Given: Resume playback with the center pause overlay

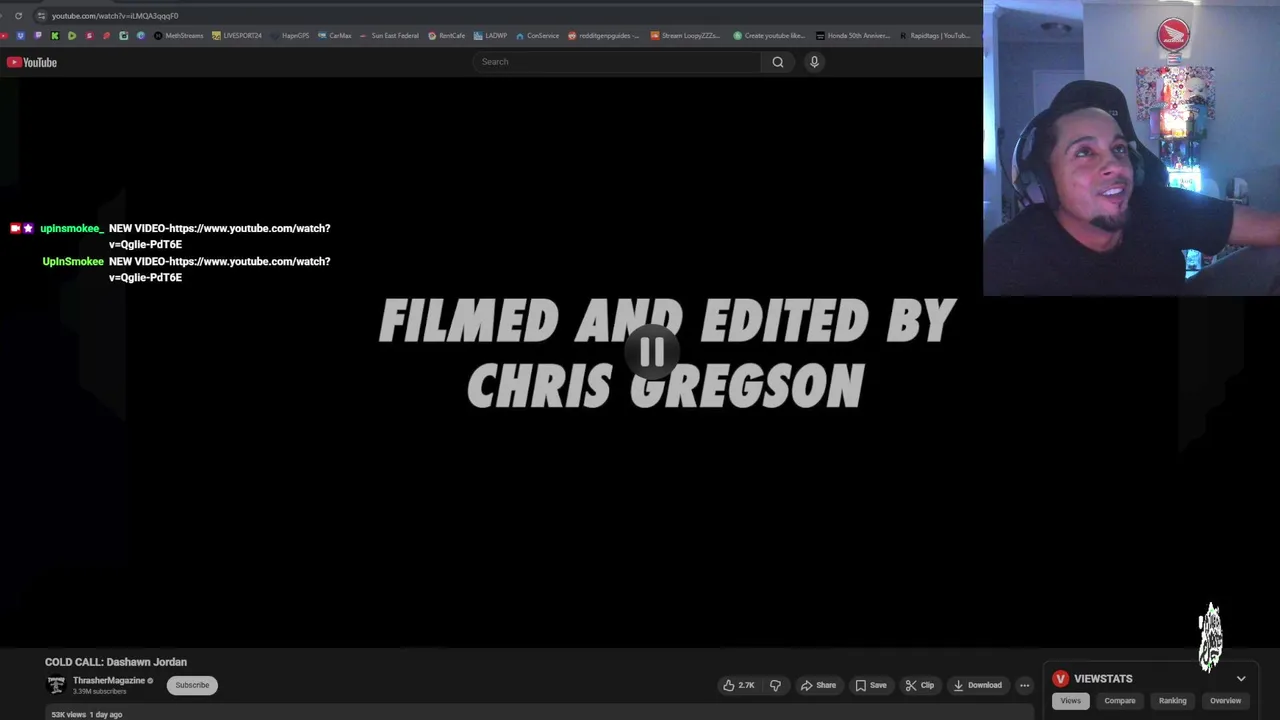Looking at the screenshot, I should [652, 352].
